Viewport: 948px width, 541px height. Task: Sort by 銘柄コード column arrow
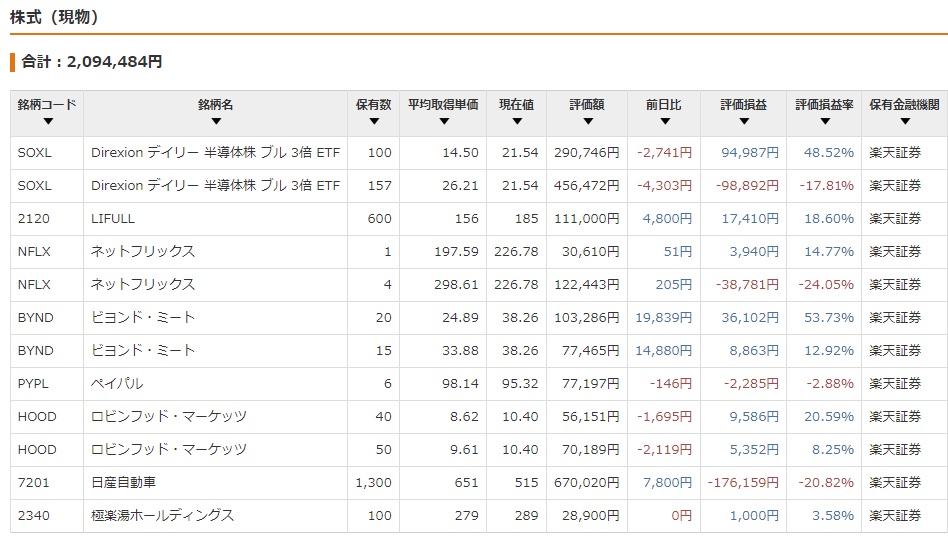tap(48, 121)
